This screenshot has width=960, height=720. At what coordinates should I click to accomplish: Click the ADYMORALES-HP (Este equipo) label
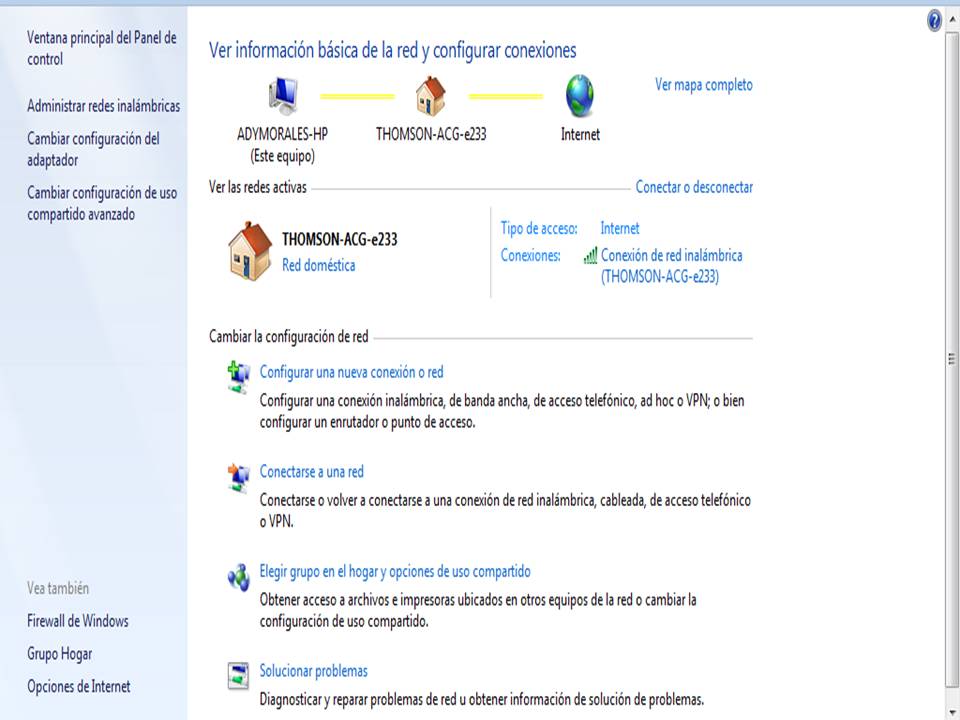pos(282,145)
